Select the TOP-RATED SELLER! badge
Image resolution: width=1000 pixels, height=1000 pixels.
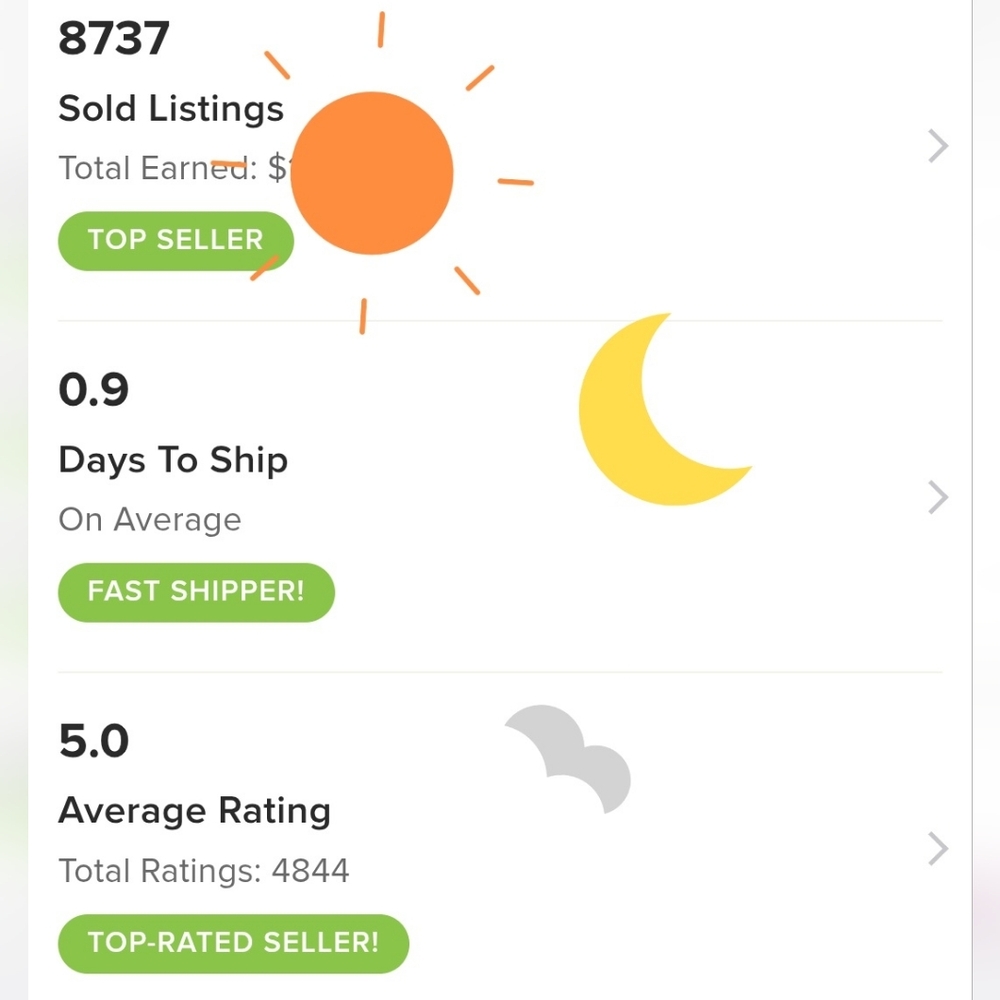pos(233,942)
